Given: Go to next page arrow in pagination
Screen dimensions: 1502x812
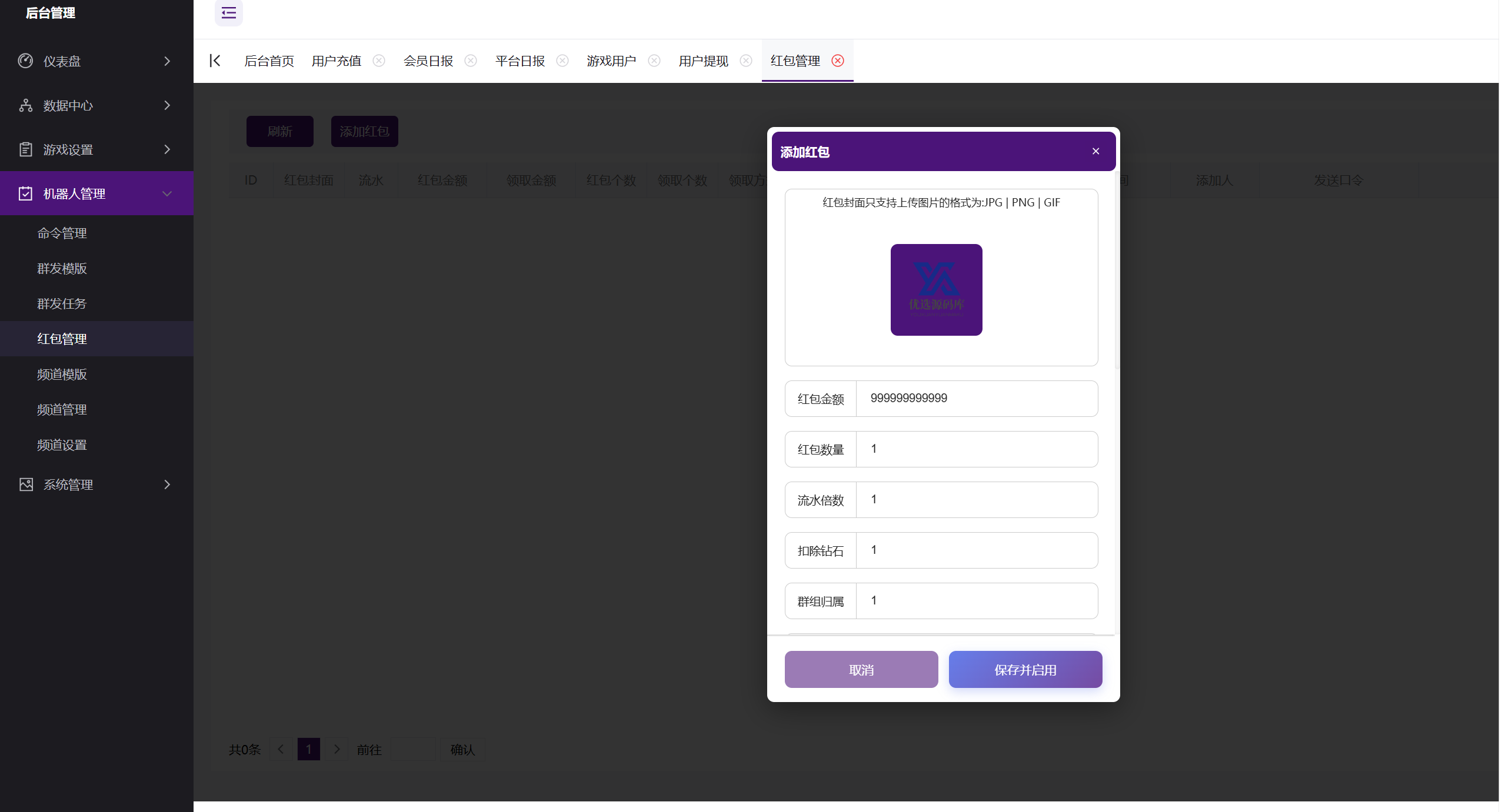Looking at the screenshot, I should coord(337,749).
